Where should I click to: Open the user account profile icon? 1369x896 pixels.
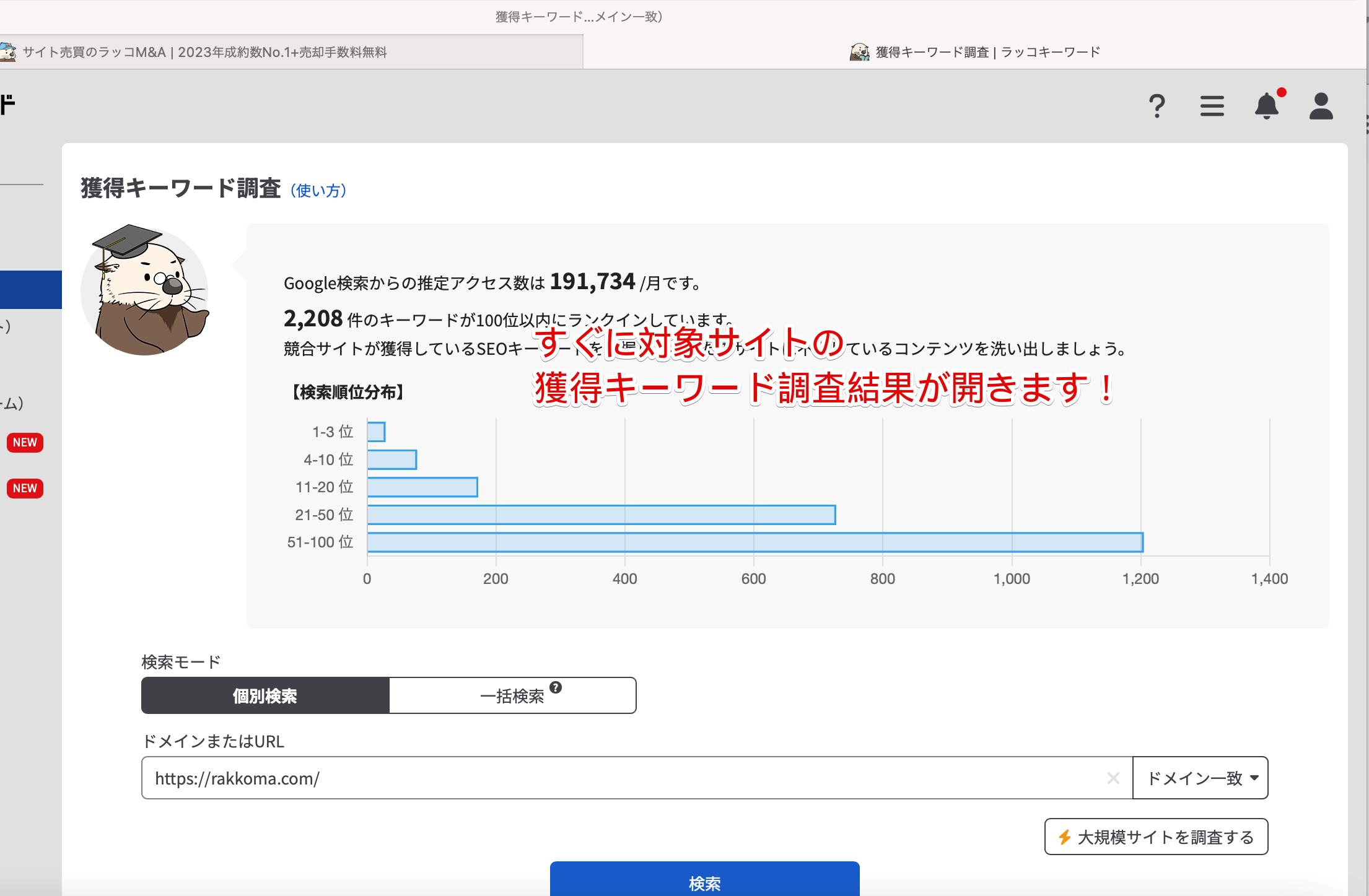(x=1321, y=106)
